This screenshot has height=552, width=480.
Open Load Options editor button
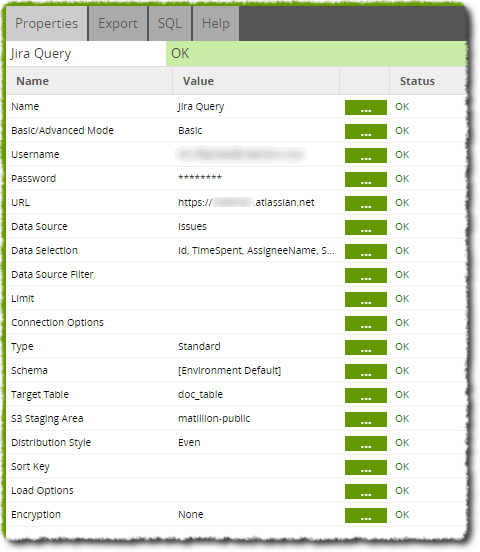pos(366,491)
